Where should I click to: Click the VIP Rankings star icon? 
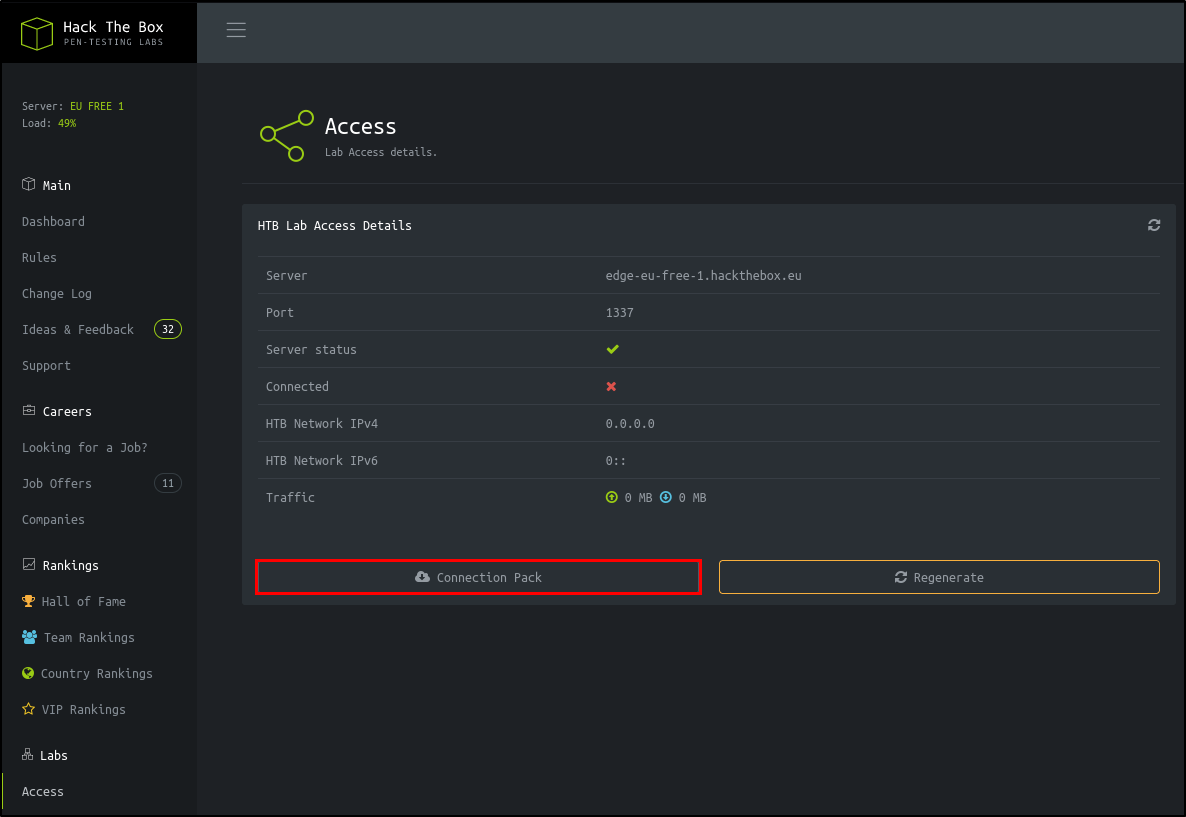point(29,709)
